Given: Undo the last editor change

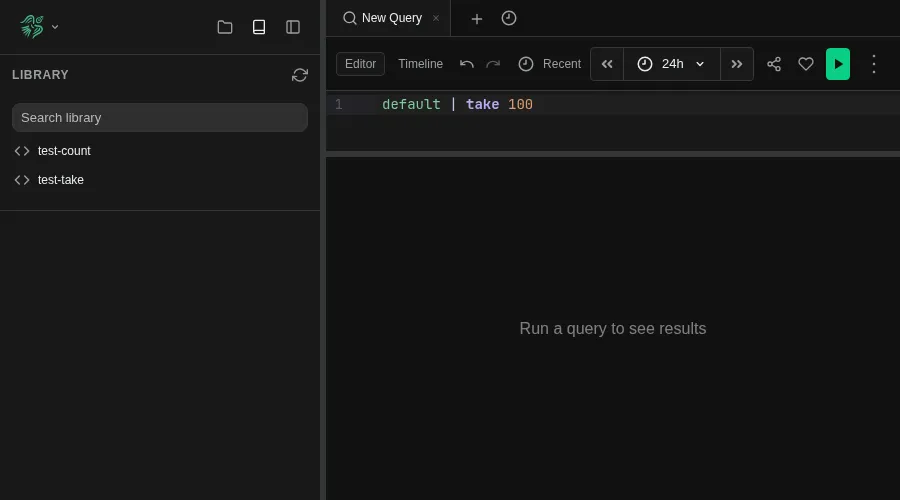Looking at the screenshot, I should coord(467,64).
